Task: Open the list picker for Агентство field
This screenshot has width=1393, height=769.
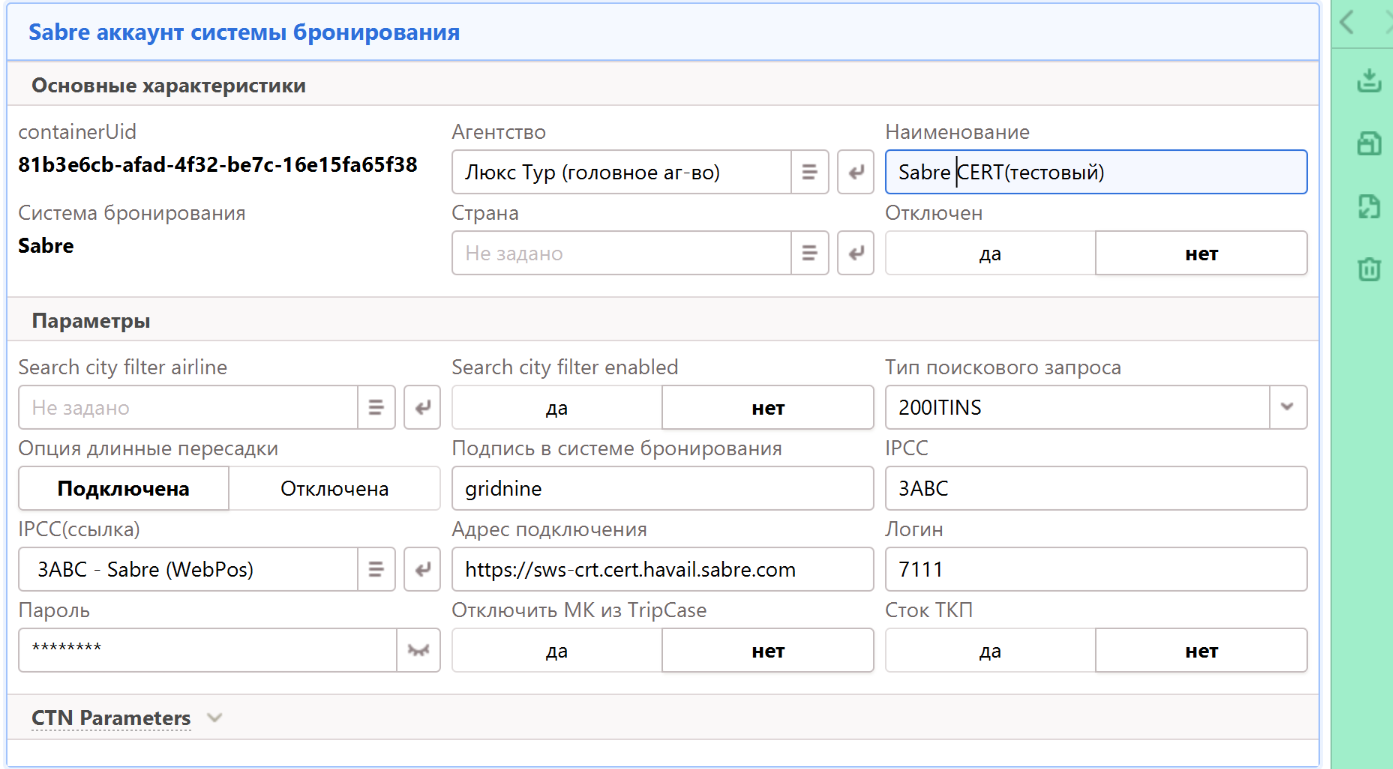Action: click(810, 172)
